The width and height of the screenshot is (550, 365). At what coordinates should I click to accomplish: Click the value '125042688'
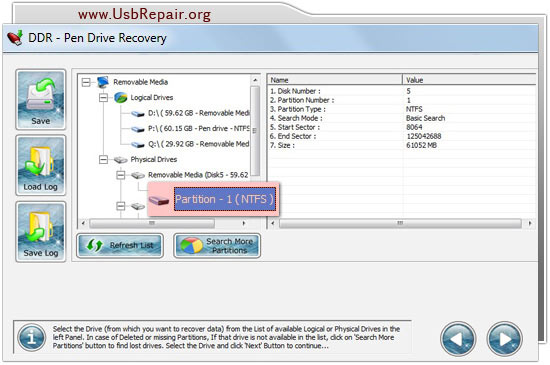tap(424, 136)
